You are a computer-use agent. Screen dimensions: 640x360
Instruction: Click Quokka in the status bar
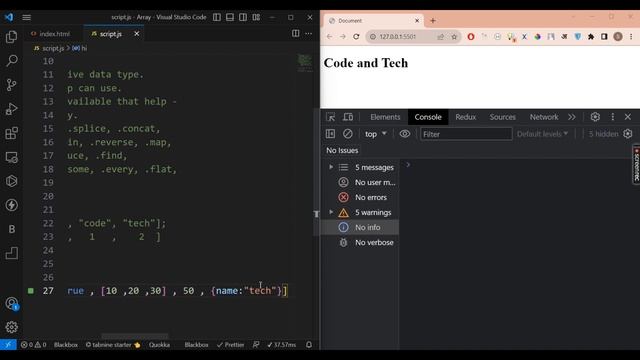[159, 345]
